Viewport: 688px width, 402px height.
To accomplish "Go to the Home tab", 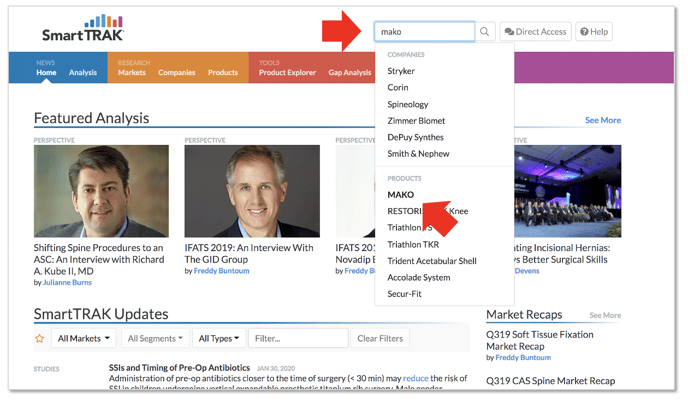I will coord(46,72).
